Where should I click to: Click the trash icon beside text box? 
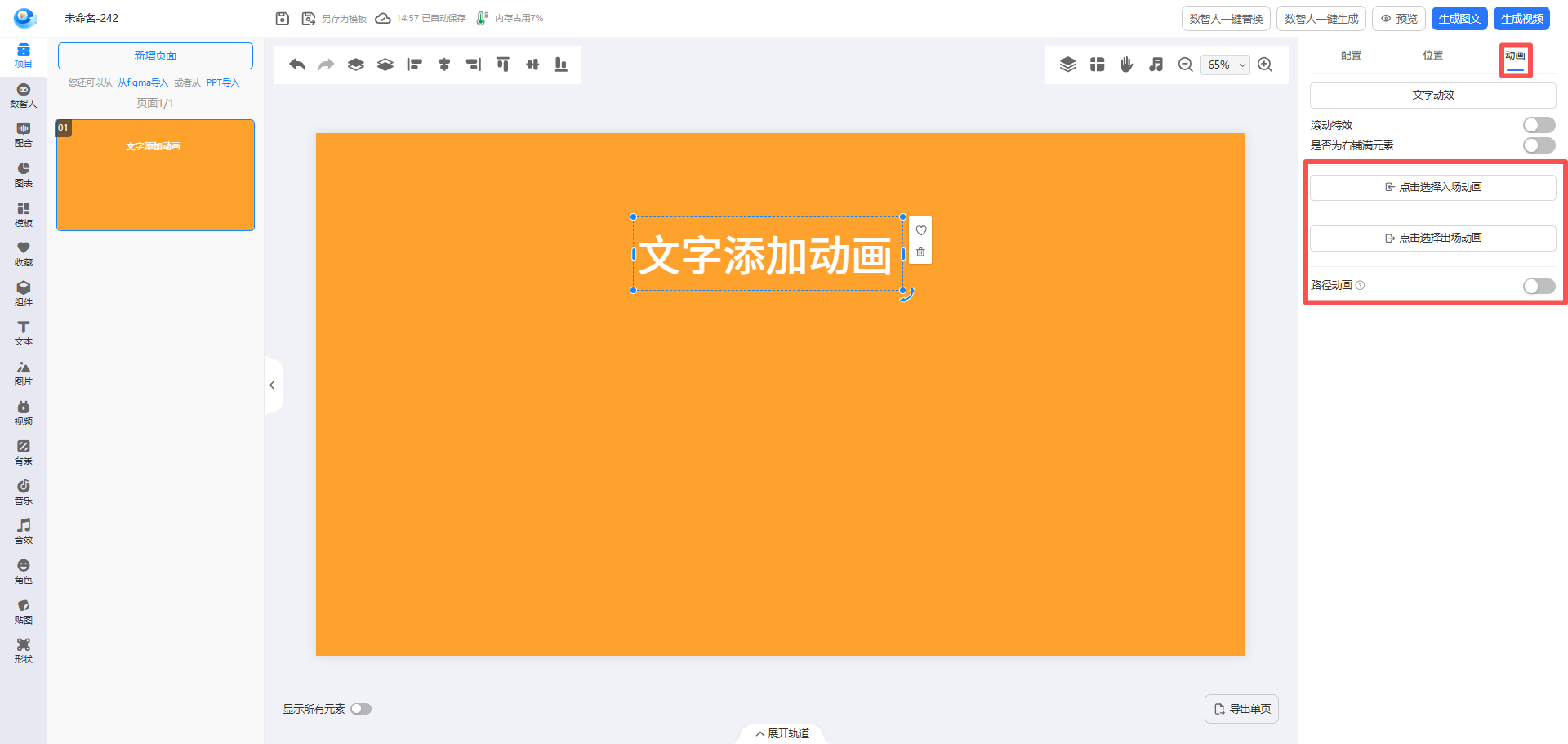920,252
